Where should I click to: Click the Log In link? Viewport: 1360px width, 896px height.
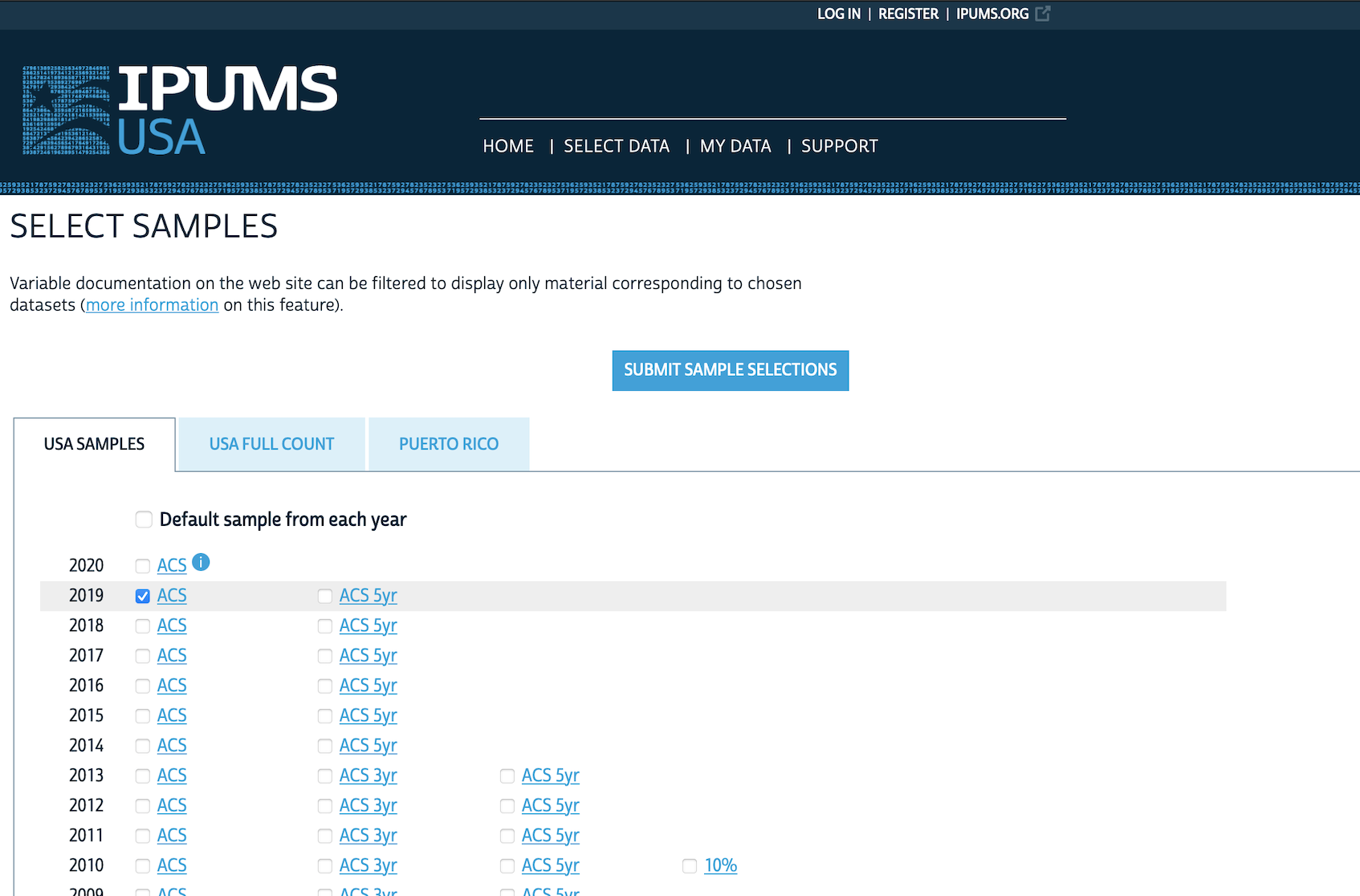pyautogui.click(x=838, y=14)
